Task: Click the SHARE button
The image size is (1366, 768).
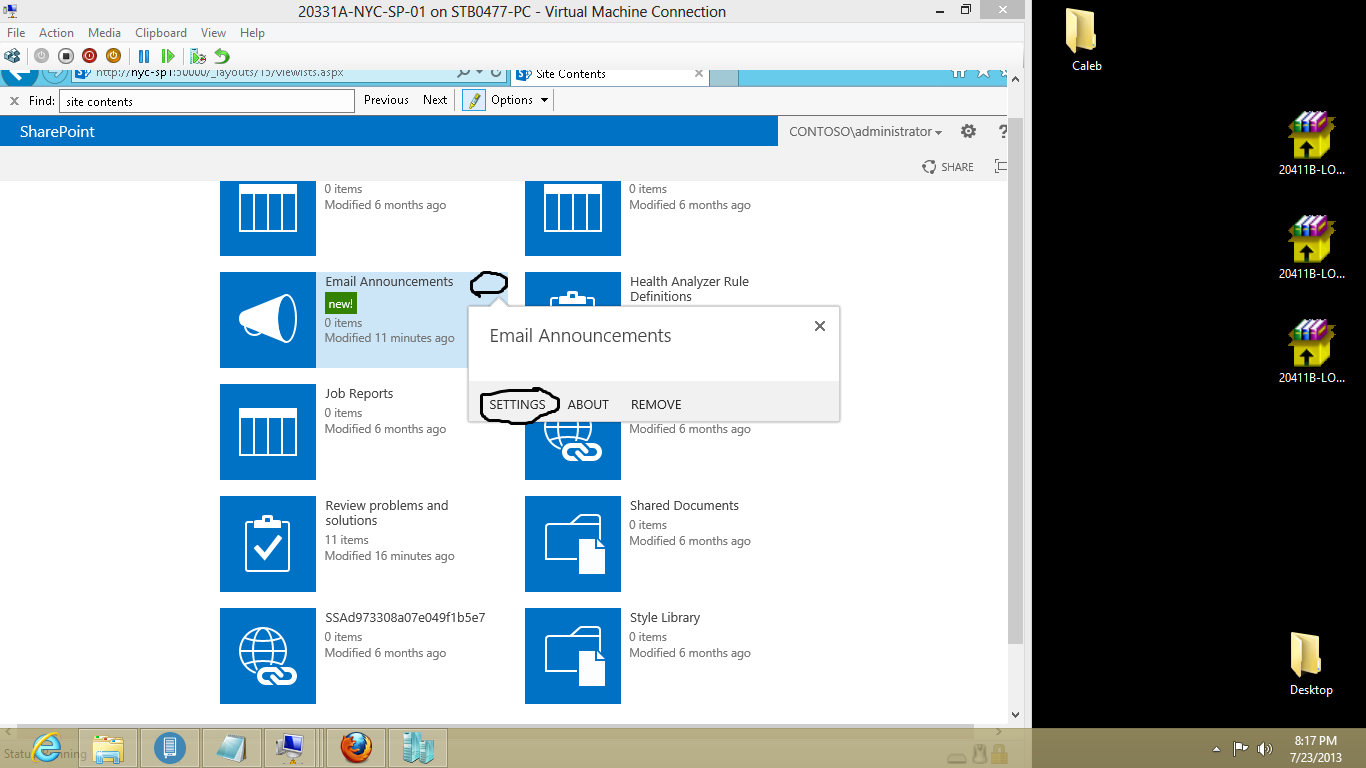Action: (x=948, y=167)
